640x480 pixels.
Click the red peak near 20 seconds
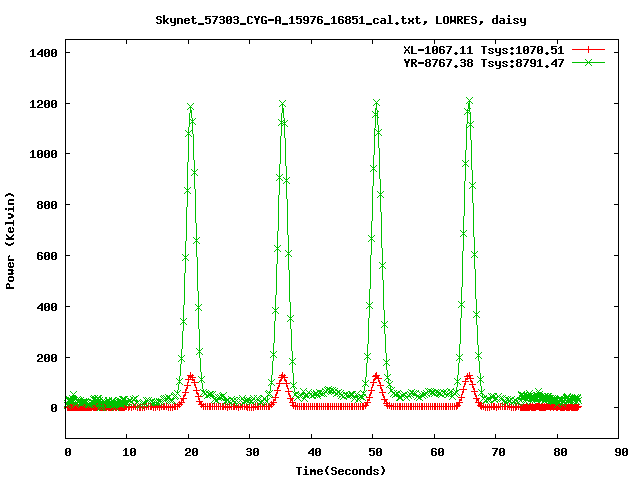[190, 376]
